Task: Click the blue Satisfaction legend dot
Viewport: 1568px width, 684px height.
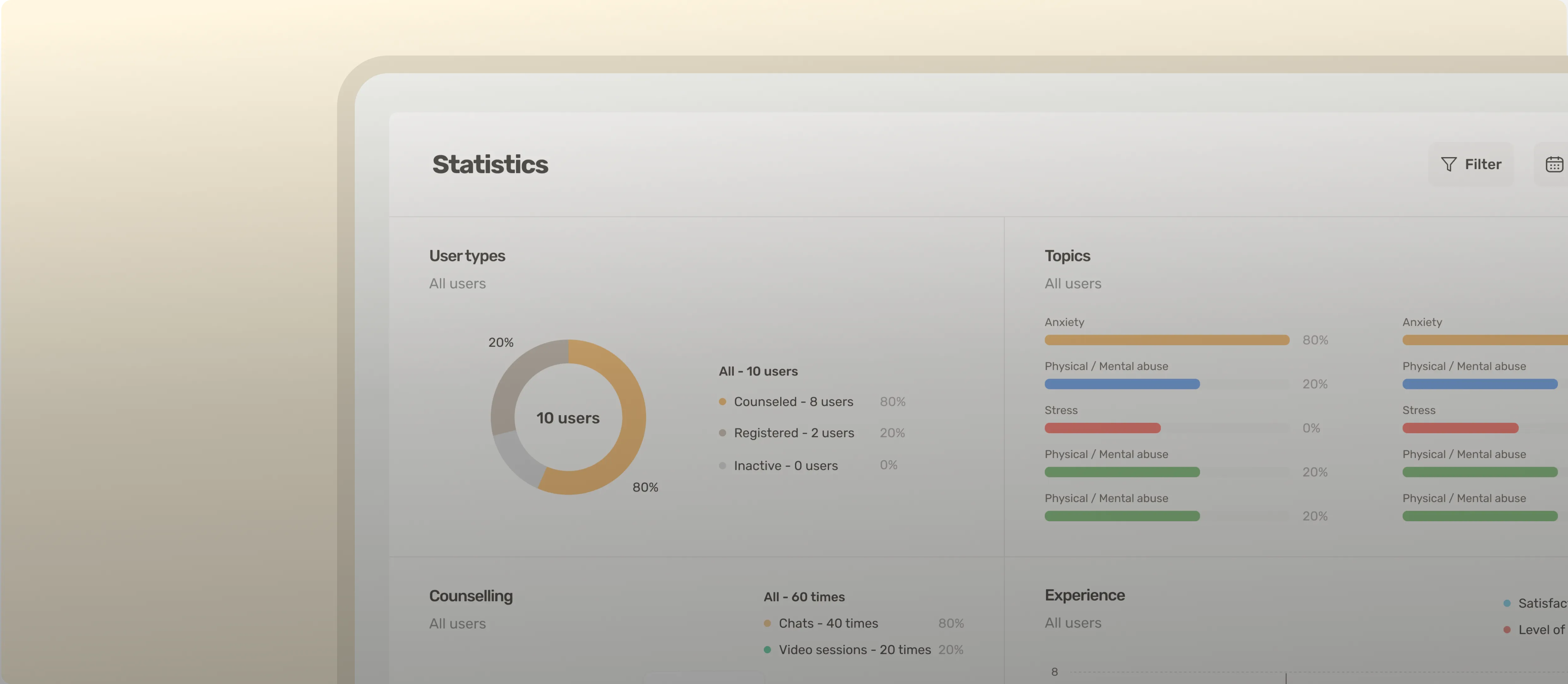Action: 1506,603
